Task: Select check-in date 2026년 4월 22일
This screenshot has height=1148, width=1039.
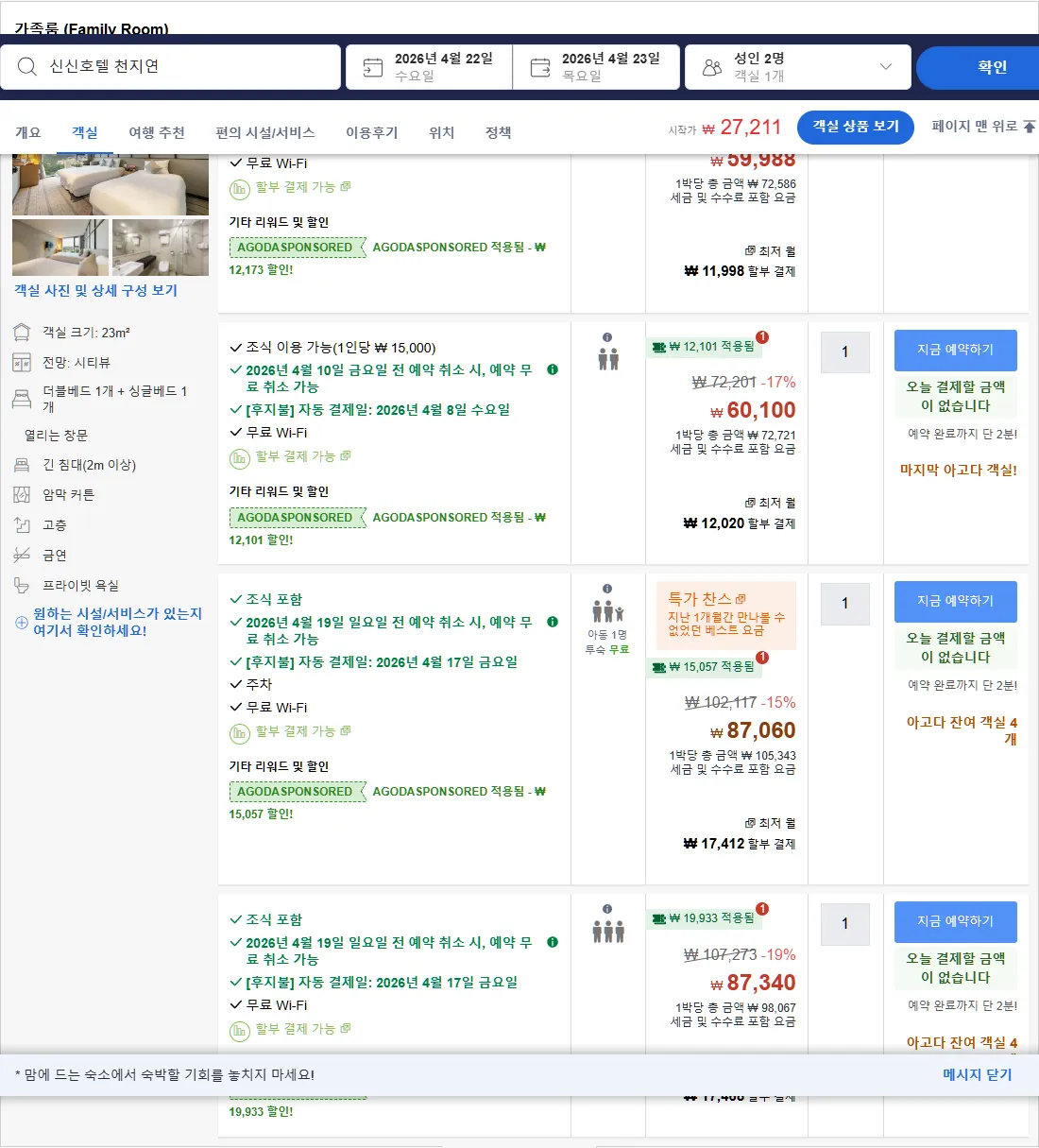Action: coord(429,67)
